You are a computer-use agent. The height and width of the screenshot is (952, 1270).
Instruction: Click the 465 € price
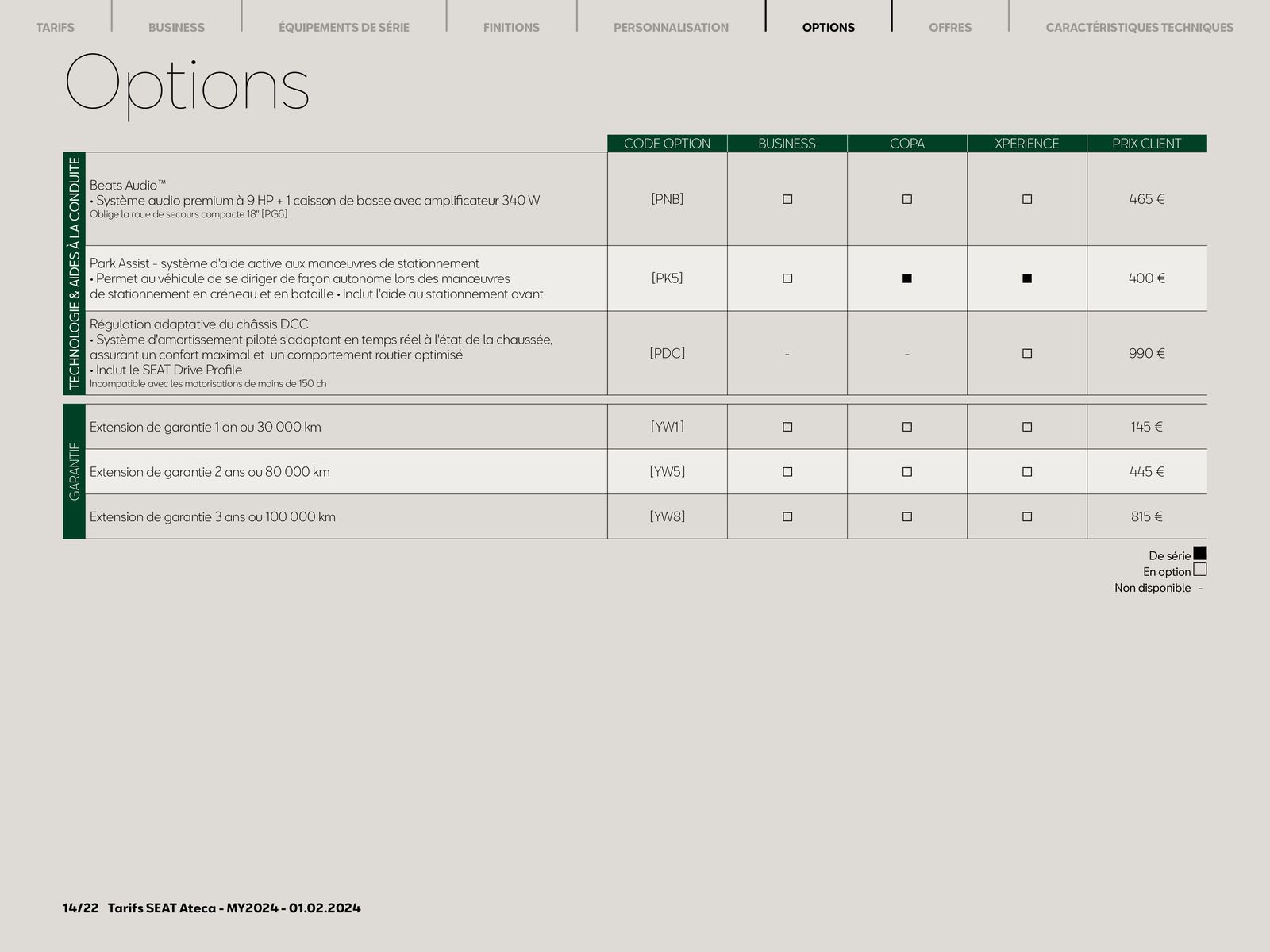pyautogui.click(x=1147, y=199)
